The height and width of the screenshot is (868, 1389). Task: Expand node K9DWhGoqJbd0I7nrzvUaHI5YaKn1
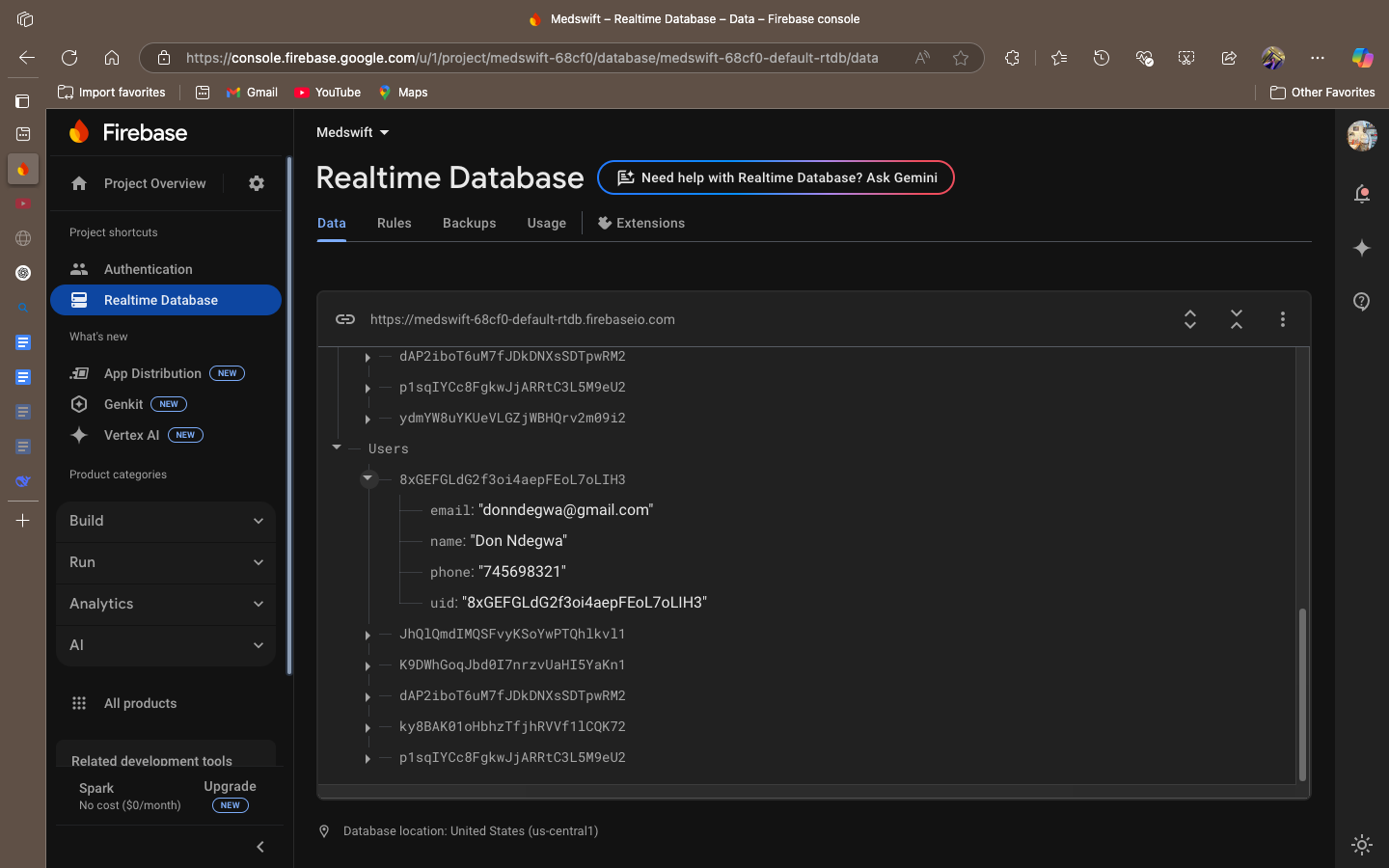click(x=368, y=665)
